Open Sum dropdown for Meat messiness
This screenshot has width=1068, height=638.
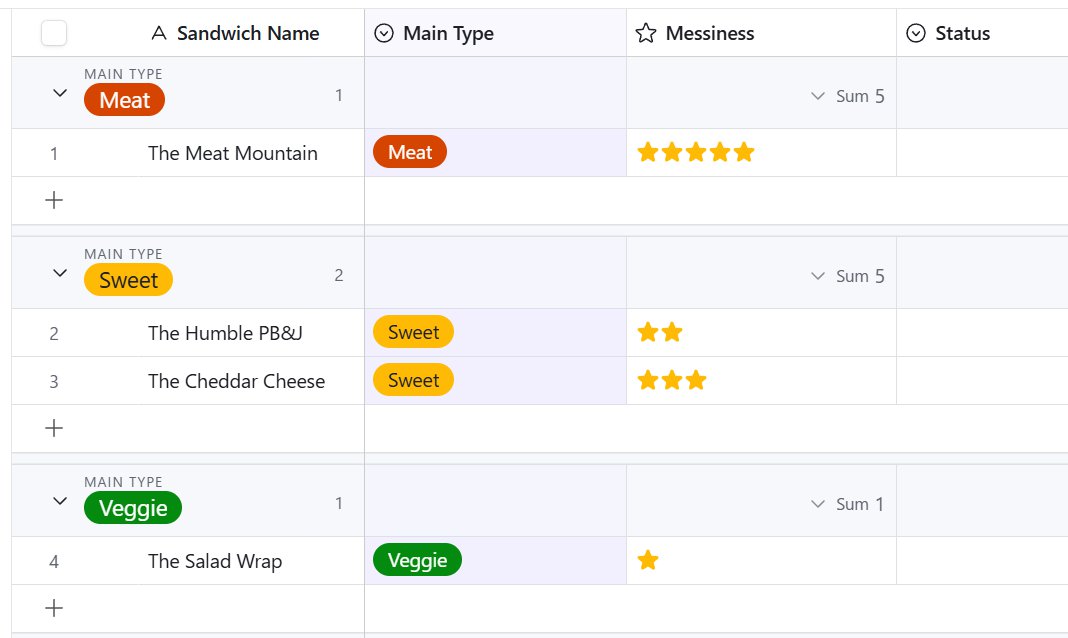pos(818,97)
